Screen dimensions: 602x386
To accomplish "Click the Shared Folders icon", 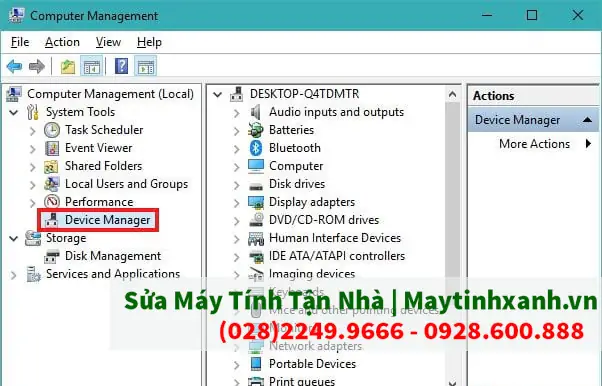I will (51, 166).
